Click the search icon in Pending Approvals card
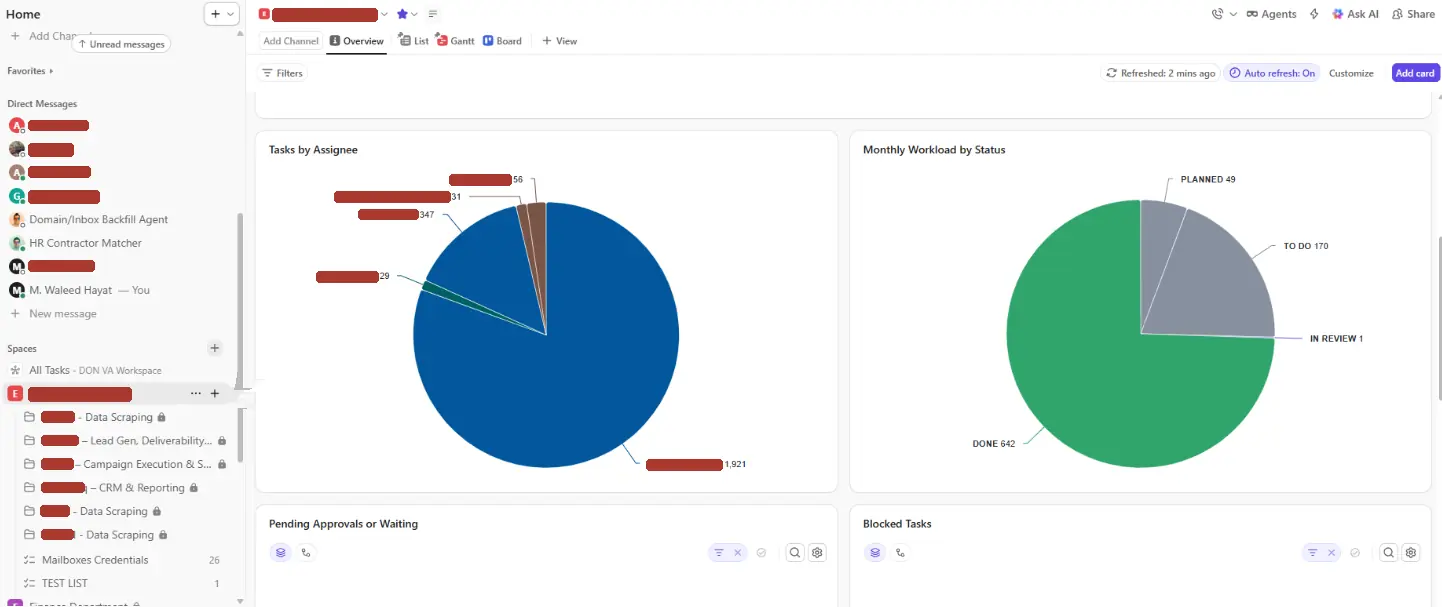 795,552
